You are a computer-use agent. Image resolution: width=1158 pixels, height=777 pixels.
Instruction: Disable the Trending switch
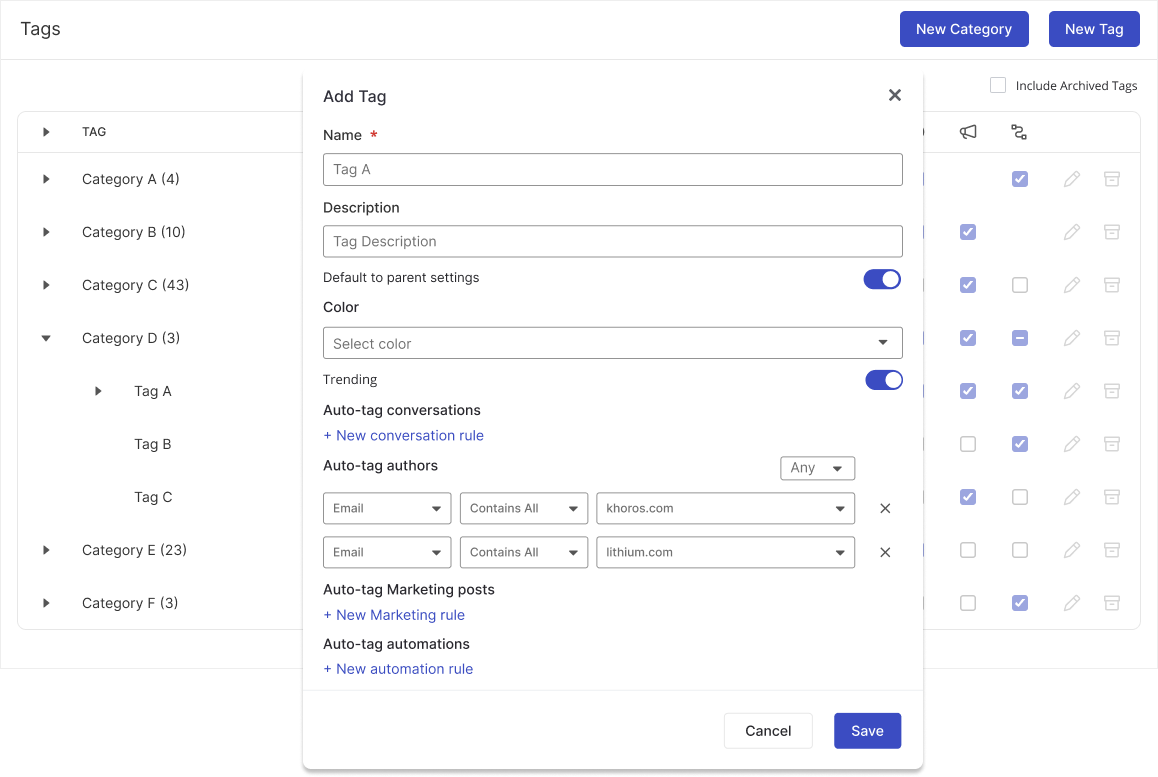pyautogui.click(x=882, y=380)
